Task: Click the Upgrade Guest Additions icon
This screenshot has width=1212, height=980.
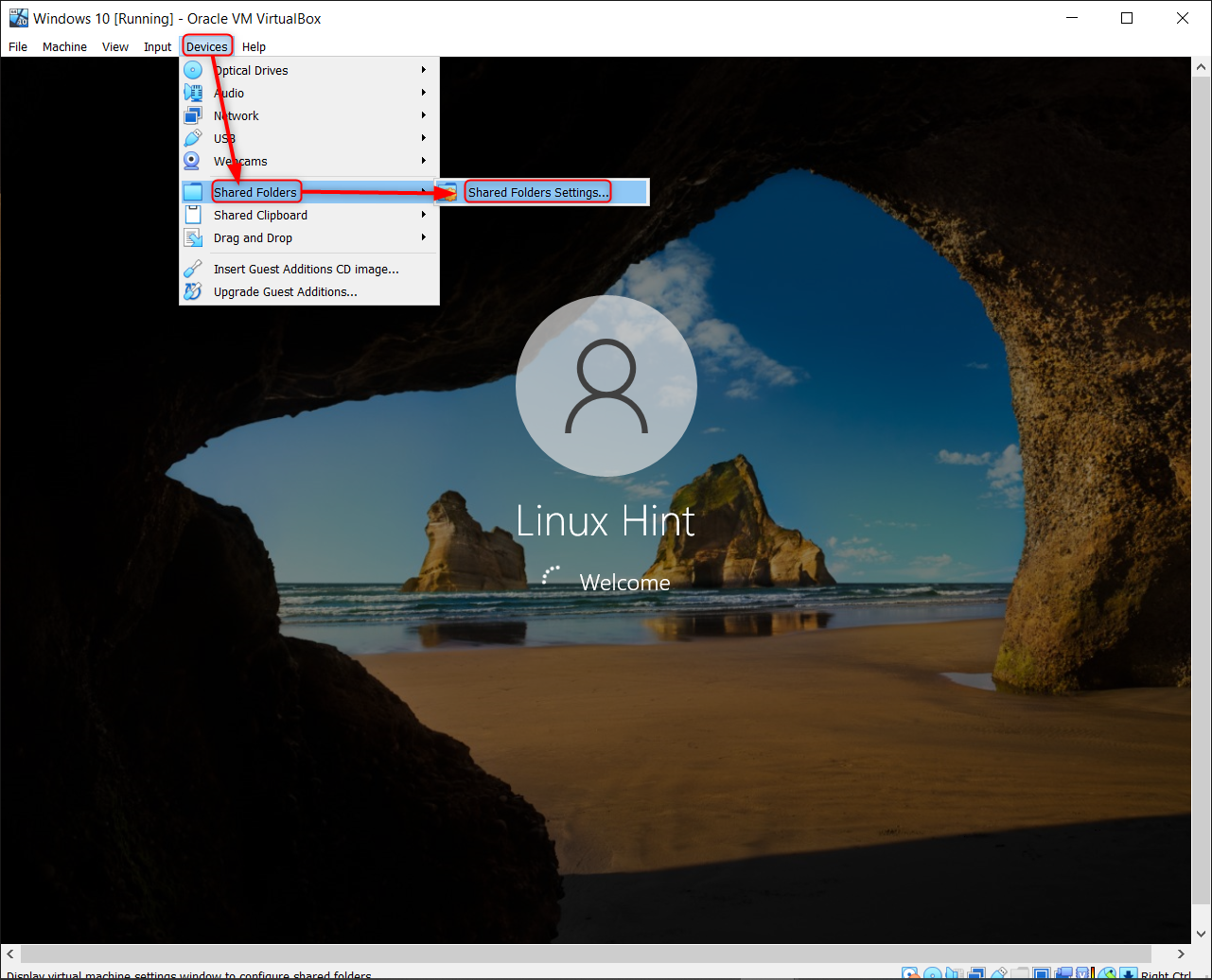Action: point(193,291)
